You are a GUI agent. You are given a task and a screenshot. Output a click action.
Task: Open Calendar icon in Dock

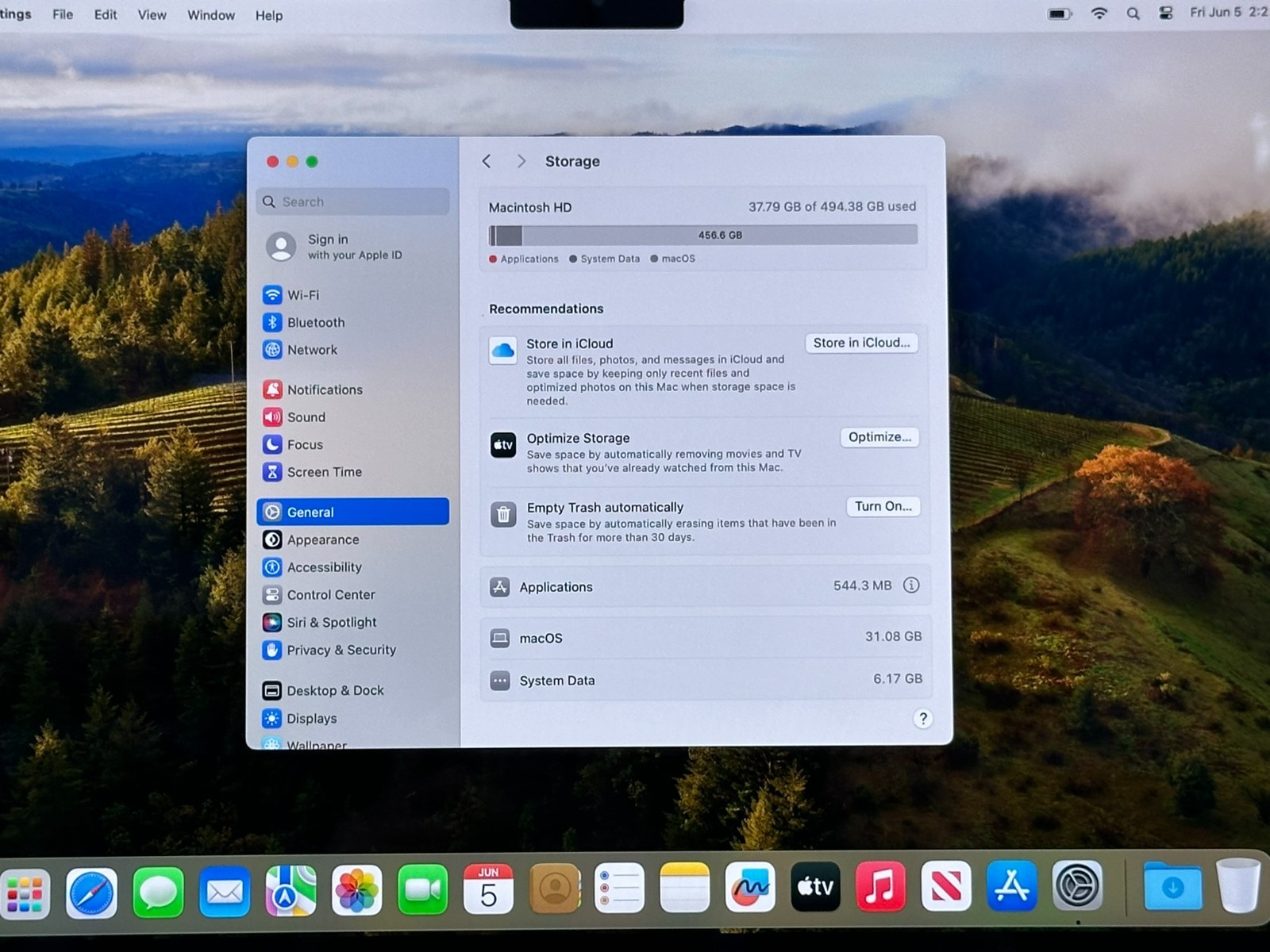pos(488,889)
